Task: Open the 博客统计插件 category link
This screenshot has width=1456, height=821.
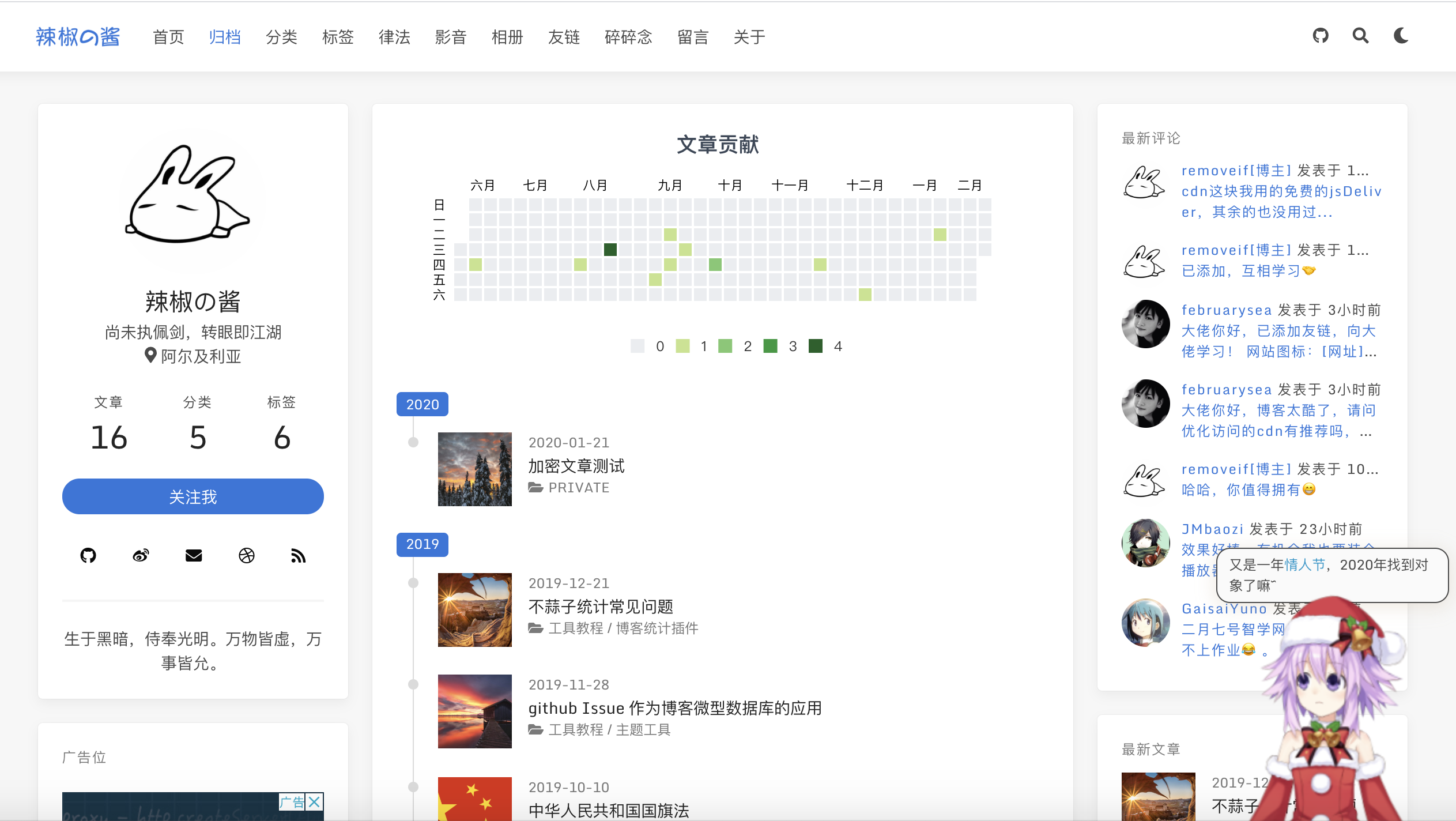Action: [657, 628]
